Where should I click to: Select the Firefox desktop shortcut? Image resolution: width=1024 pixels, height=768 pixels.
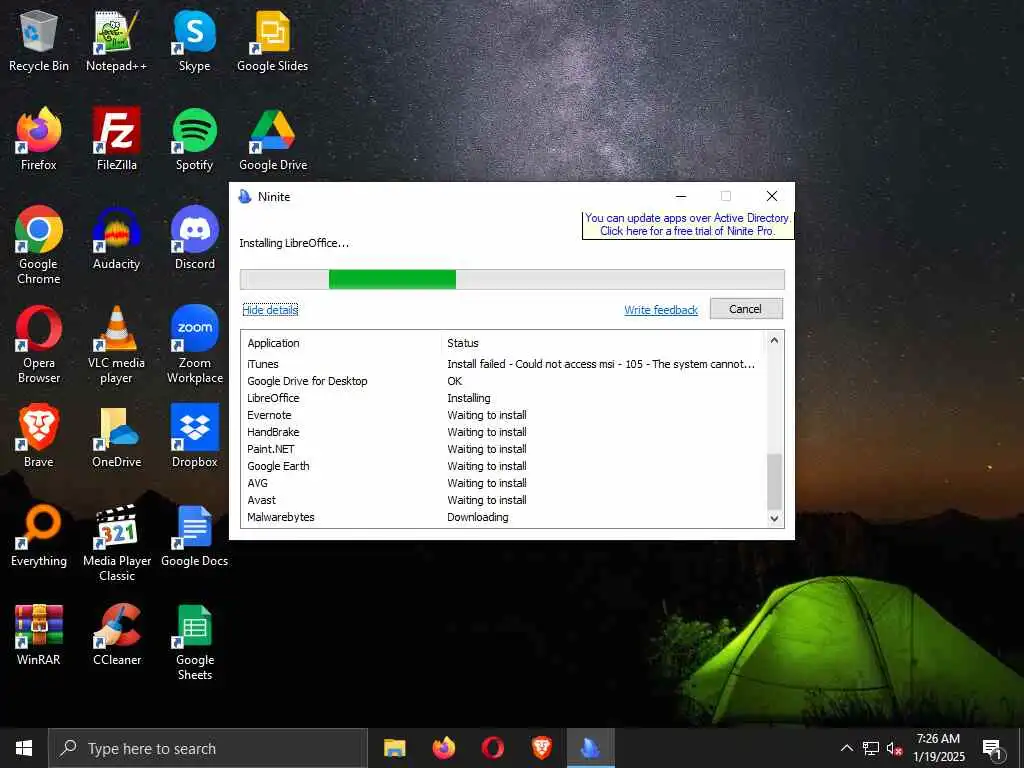(39, 140)
